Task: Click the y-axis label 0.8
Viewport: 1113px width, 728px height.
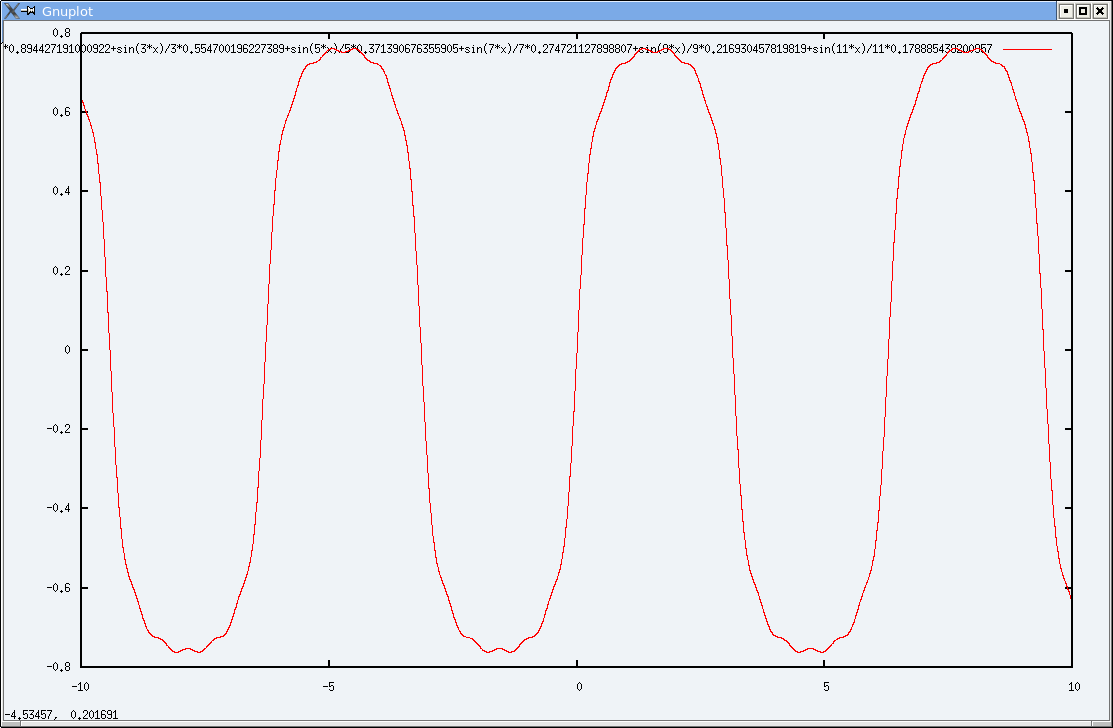Action: [62, 33]
